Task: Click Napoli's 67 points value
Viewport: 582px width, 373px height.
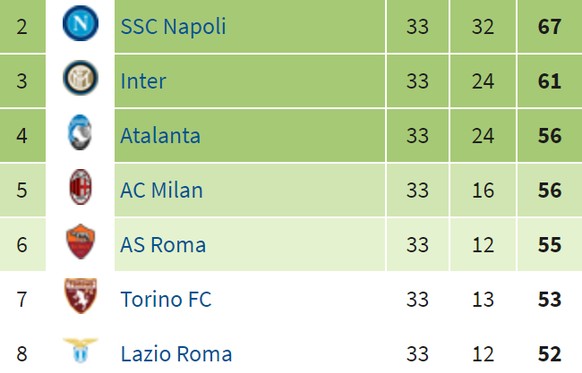Action: click(x=549, y=26)
